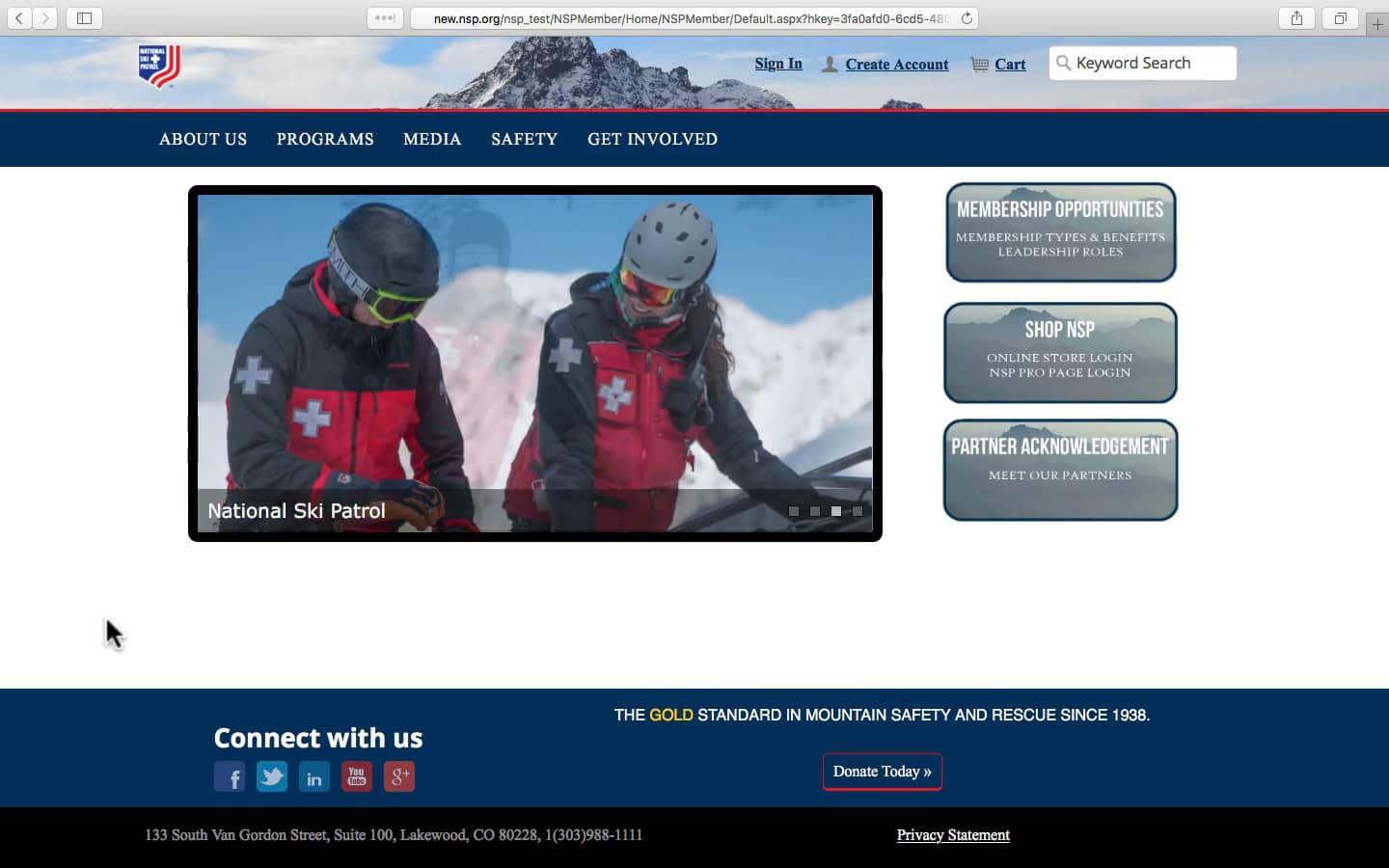
Task: Click the Connect with us heading
Action: [x=318, y=738]
